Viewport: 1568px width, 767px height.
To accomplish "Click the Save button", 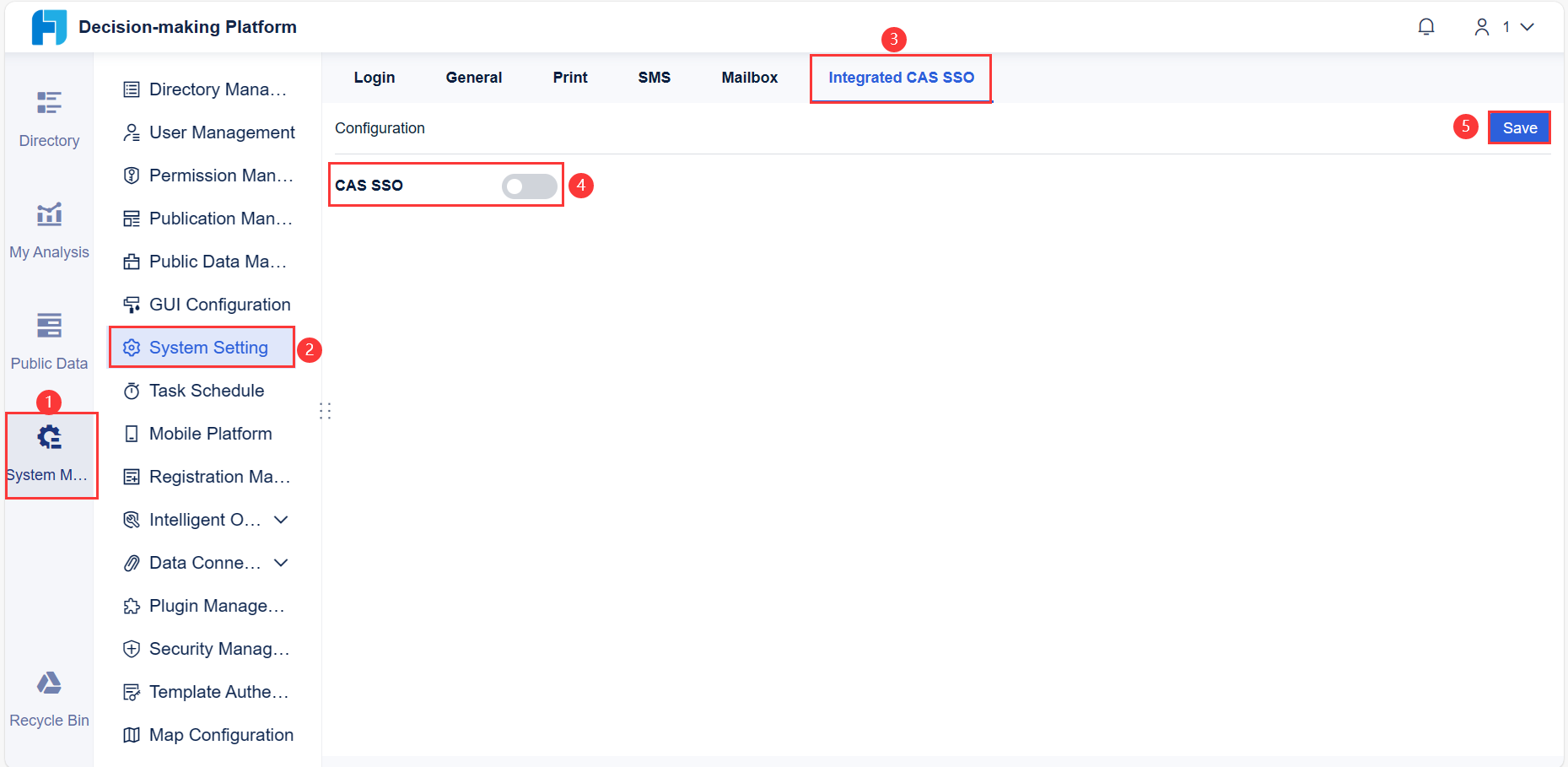I will pos(1519,127).
